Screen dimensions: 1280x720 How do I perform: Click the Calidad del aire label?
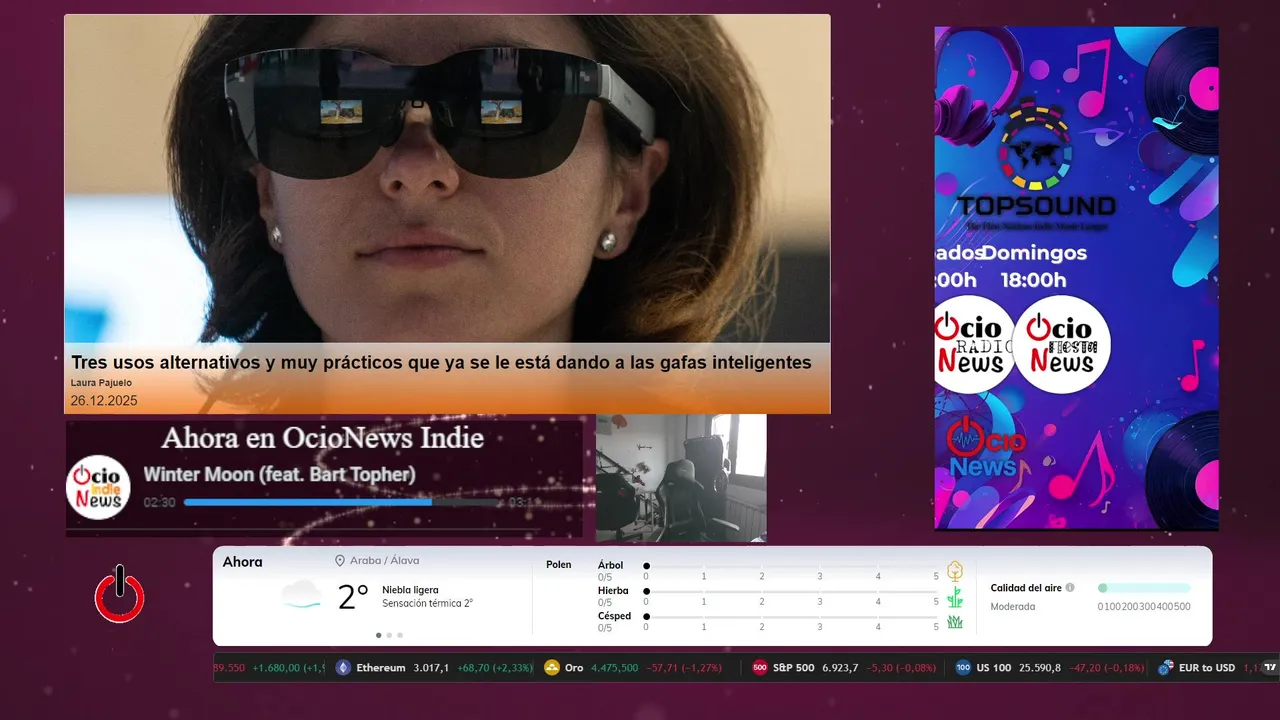tap(1026, 588)
